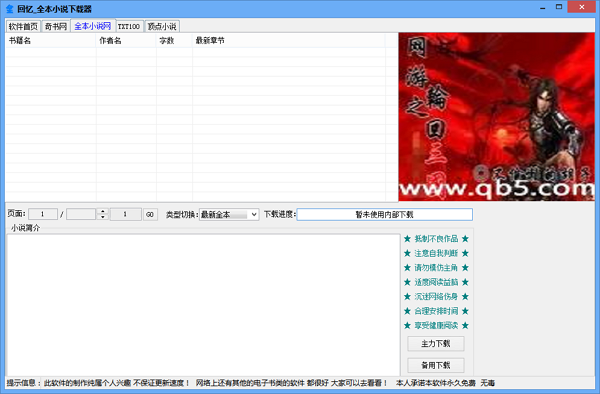Maximize the downloader window
This screenshot has height=394, width=600.
[x=559, y=7]
